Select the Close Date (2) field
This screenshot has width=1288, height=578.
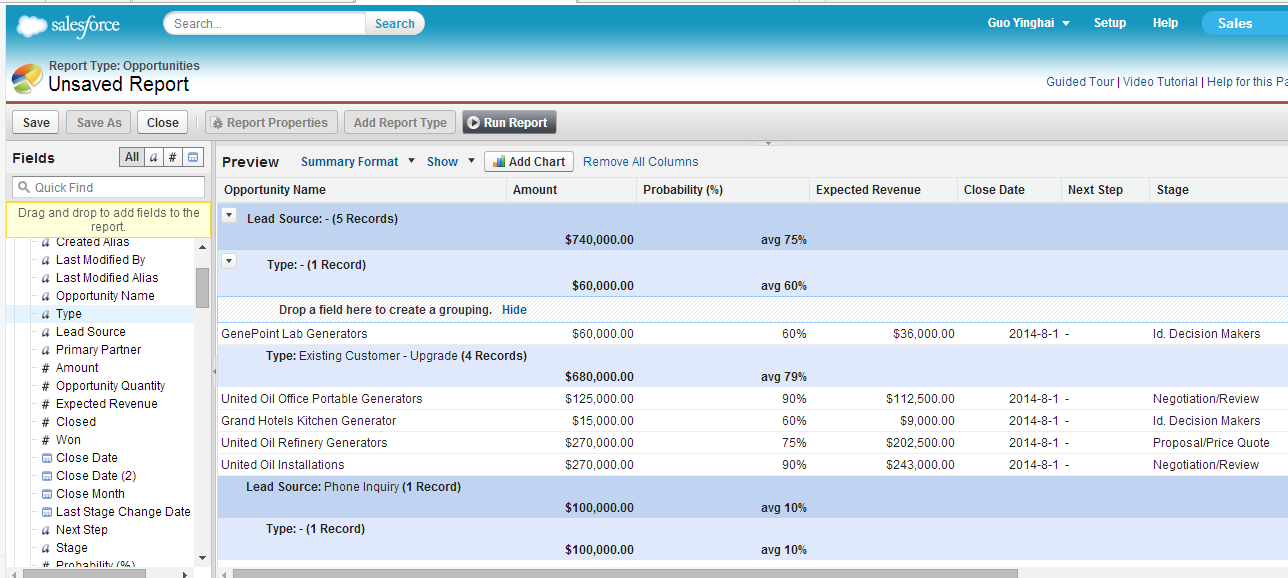tap(96, 476)
